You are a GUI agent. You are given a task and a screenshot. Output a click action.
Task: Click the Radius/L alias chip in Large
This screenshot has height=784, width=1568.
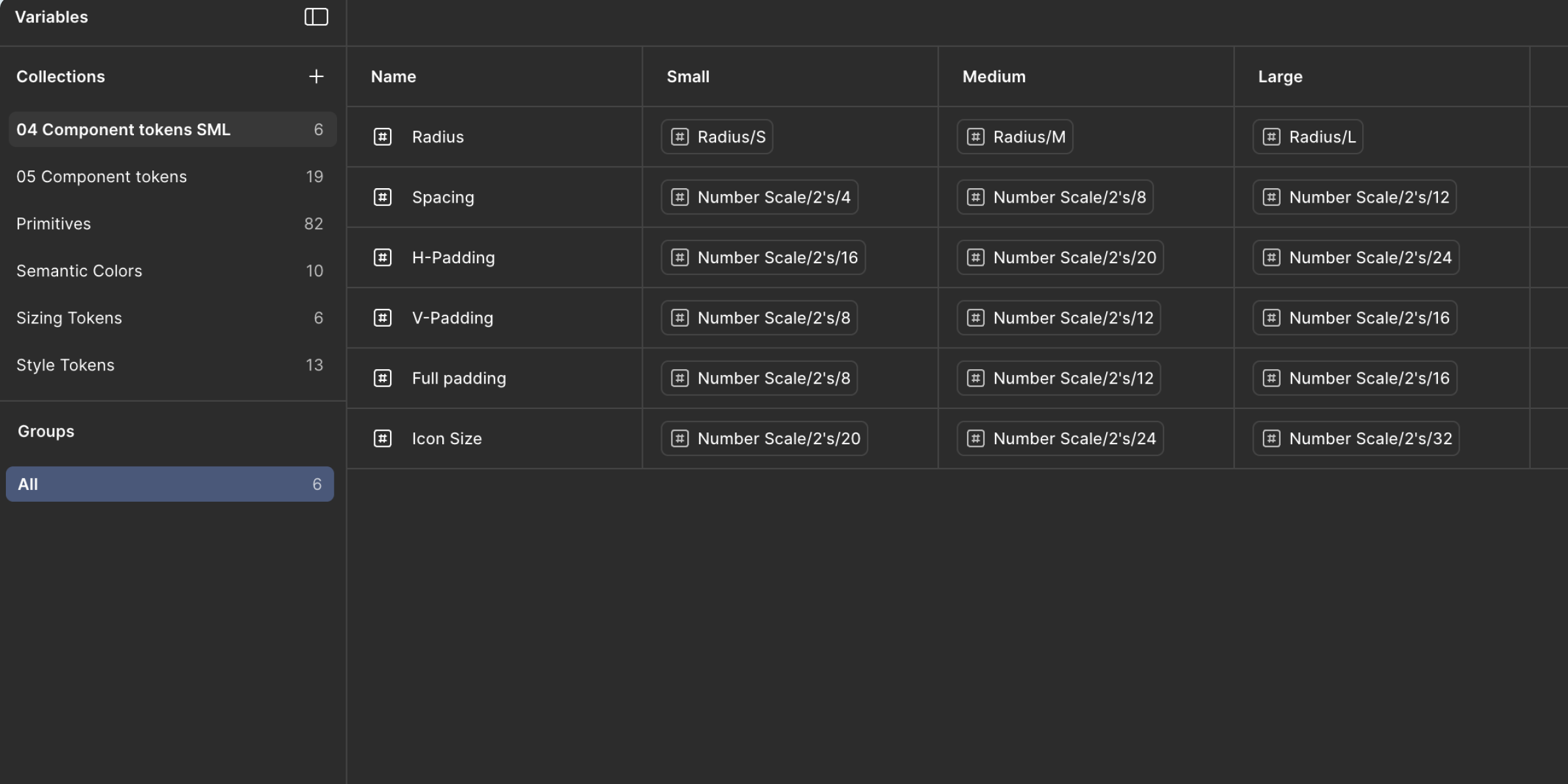pyautogui.click(x=1307, y=137)
